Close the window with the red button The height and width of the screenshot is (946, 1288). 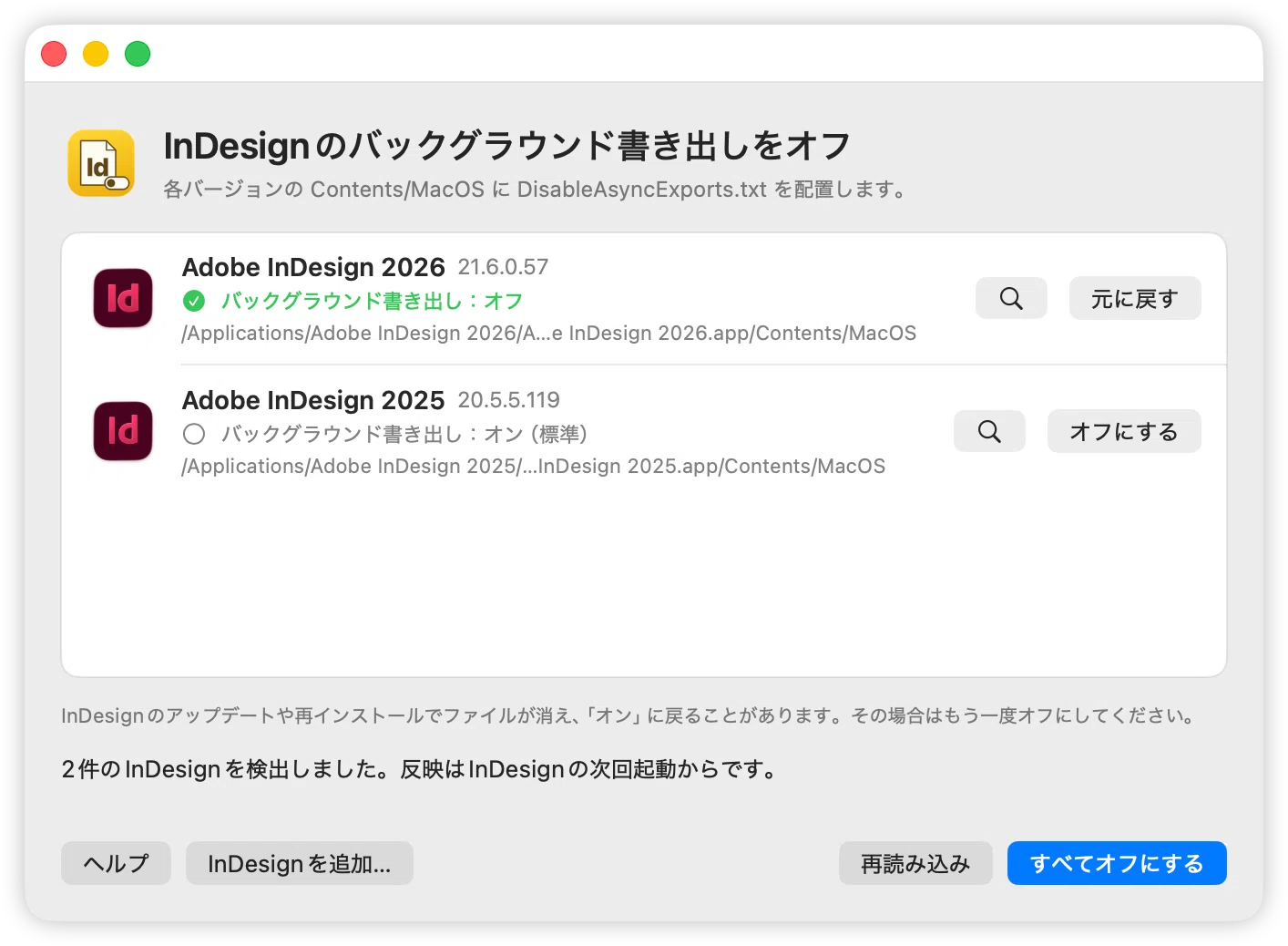tap(54, 54)
